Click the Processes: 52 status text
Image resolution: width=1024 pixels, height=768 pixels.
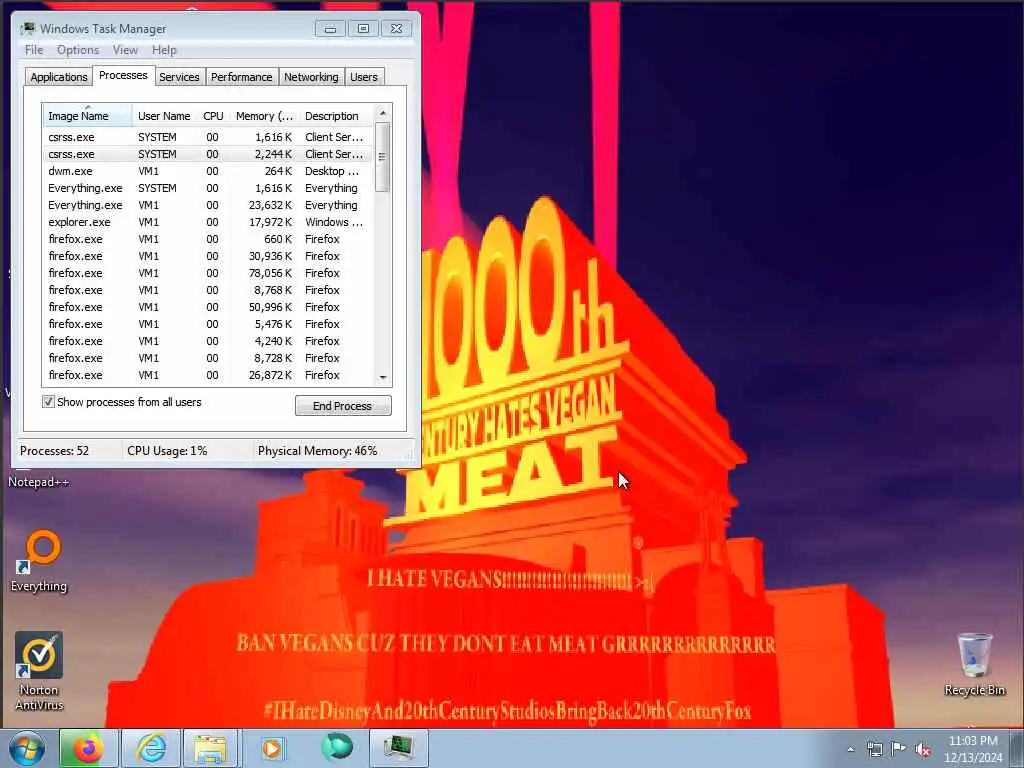tap(54, 451)
